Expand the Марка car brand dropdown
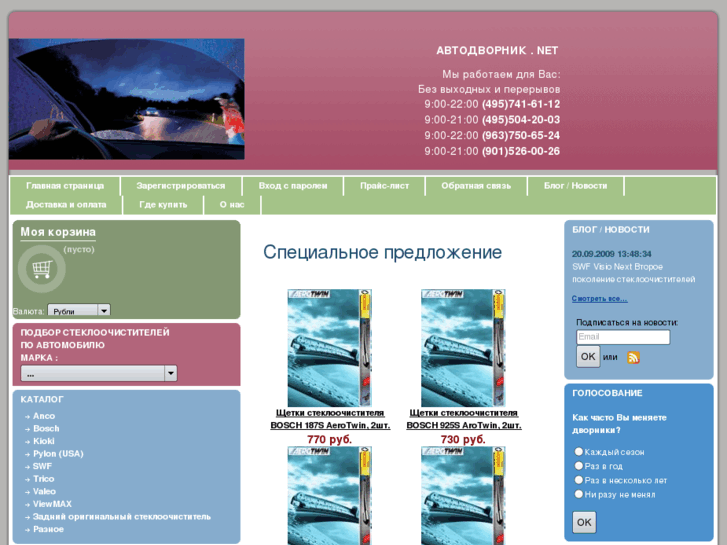This screenshot has height=545, width=727. coord(99,373)
